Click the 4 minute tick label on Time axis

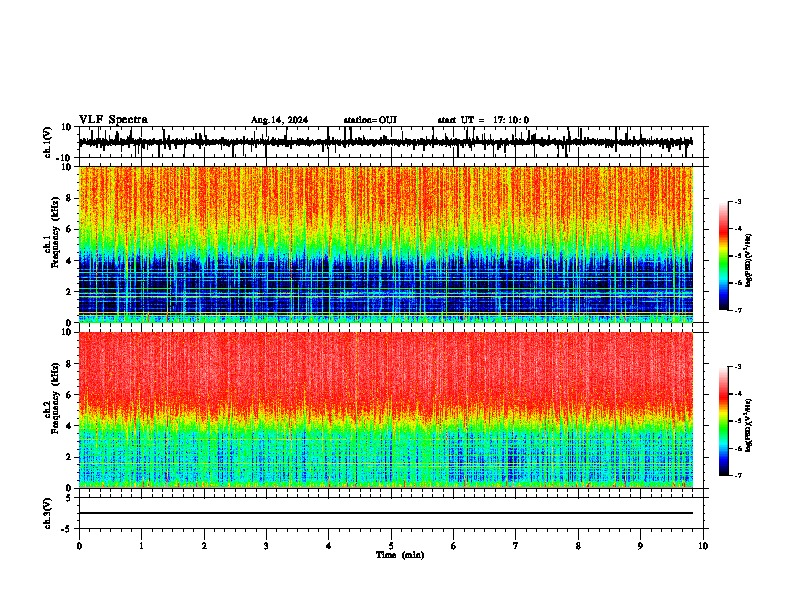point(329,546)
